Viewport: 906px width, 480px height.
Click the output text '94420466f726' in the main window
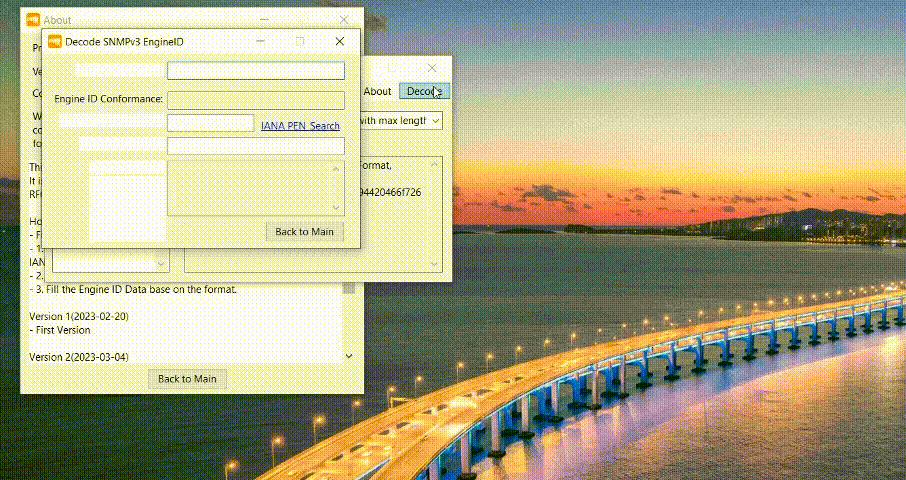[389, 192]
